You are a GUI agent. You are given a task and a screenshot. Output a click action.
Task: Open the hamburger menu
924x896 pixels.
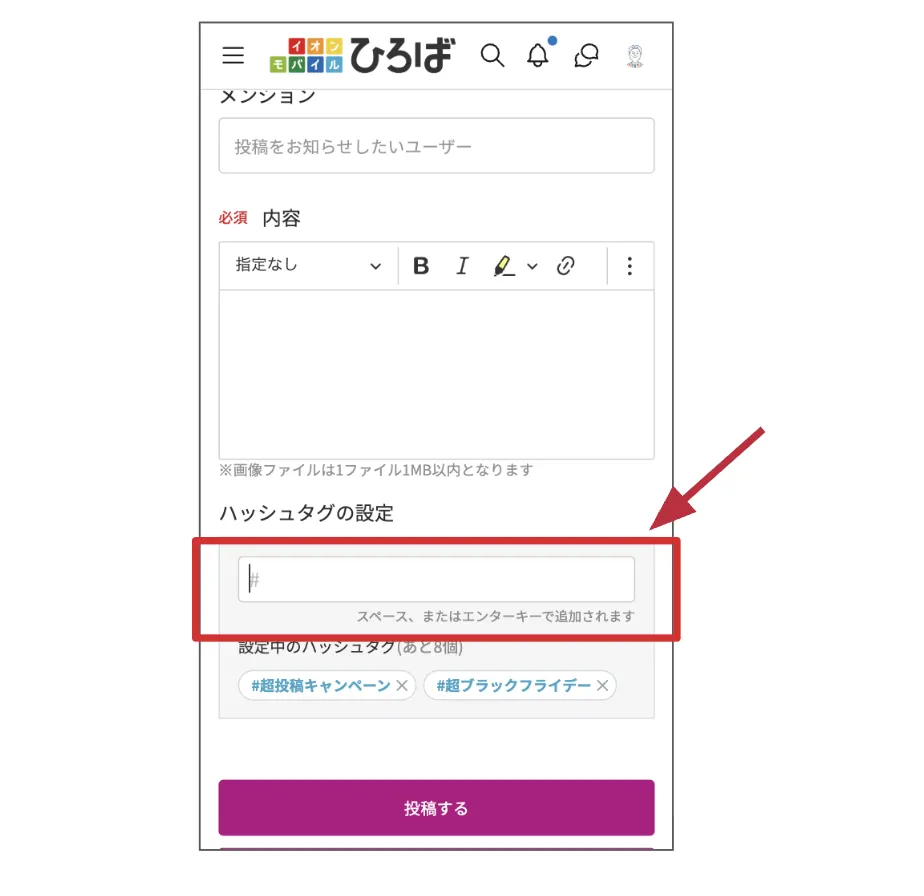tap(233, 55)
